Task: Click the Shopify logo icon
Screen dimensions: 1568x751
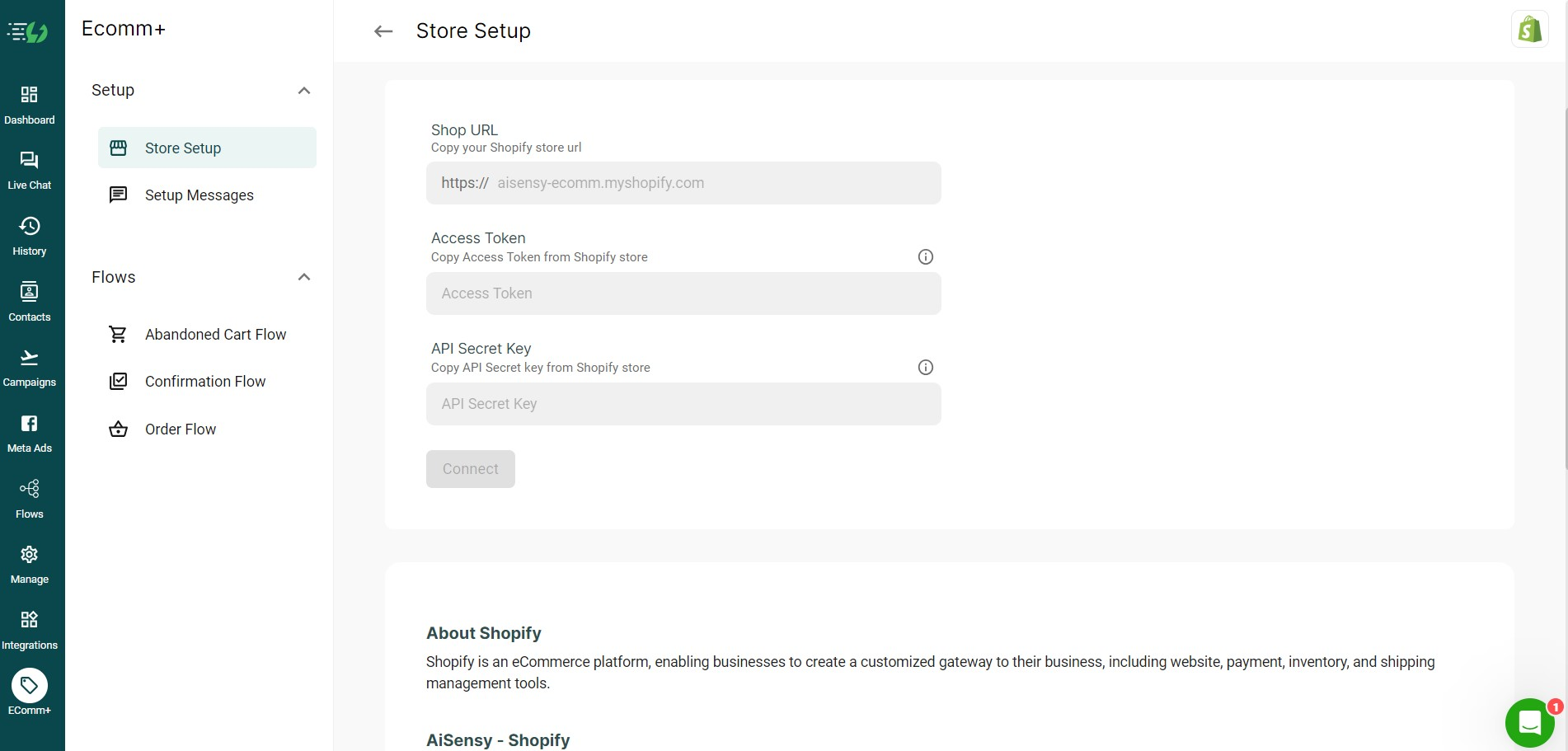Action: 1530,30
